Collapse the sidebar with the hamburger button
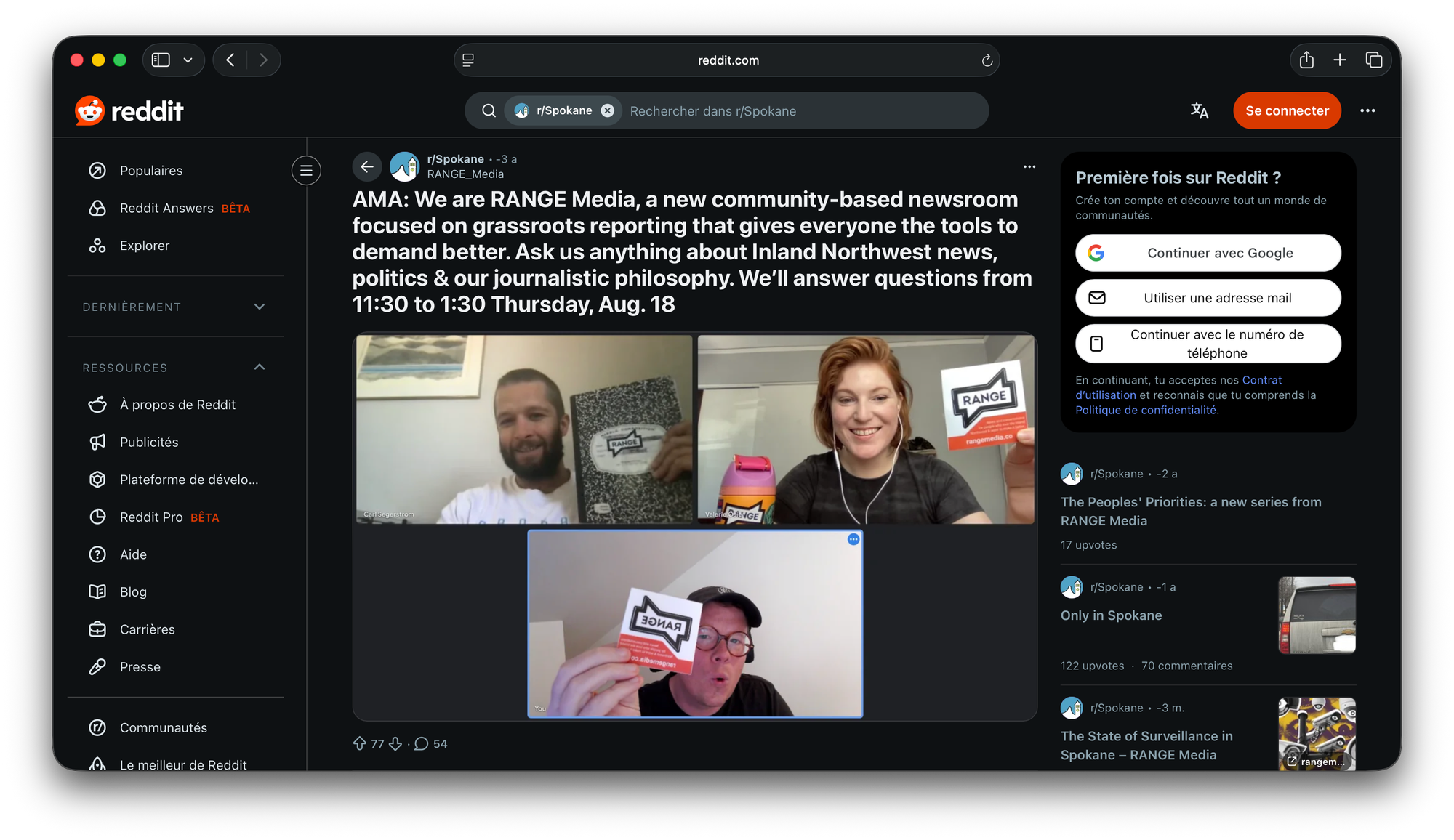 (x=306, y=170)
